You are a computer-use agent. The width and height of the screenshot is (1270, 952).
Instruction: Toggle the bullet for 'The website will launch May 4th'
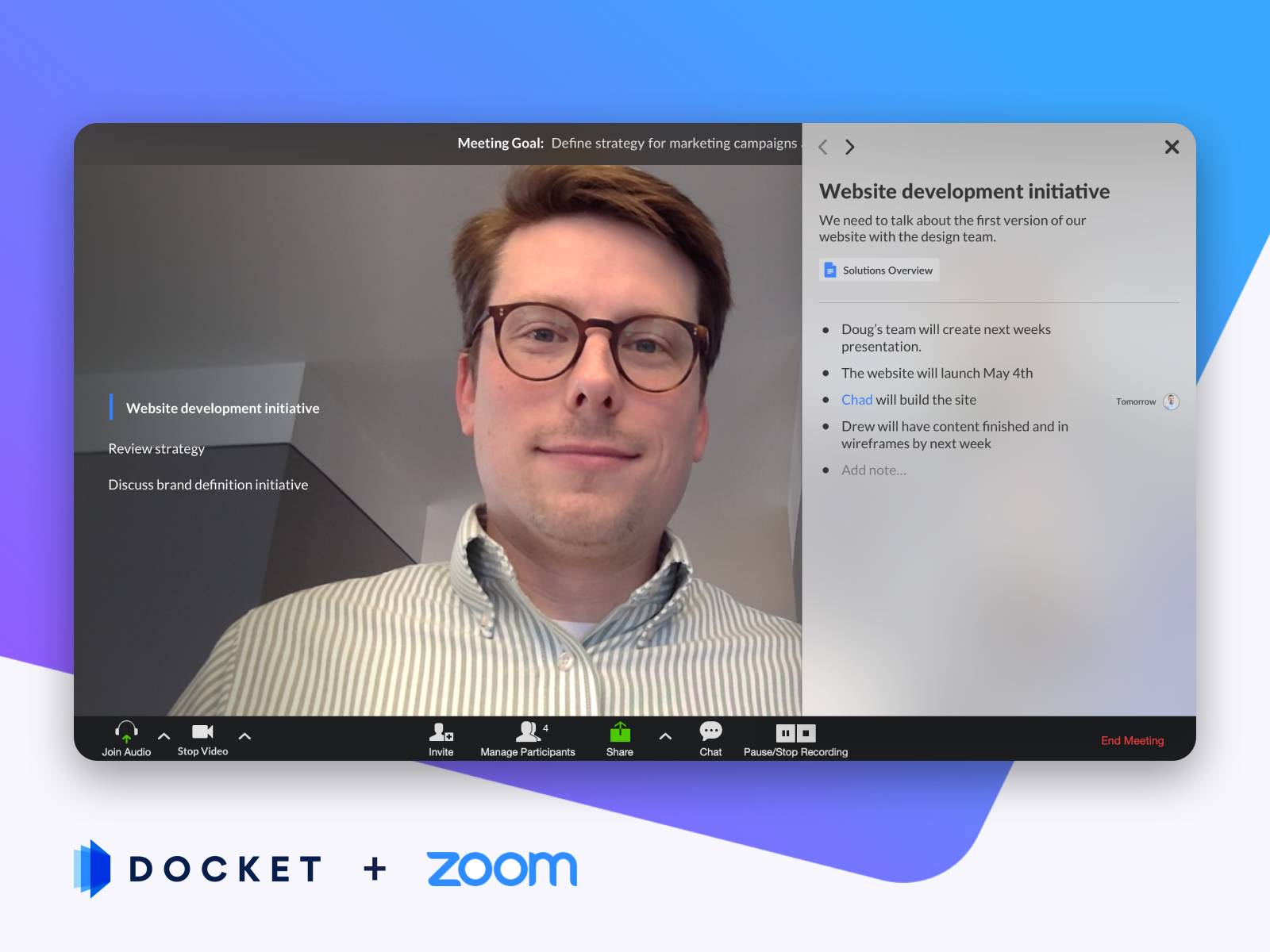826,374
